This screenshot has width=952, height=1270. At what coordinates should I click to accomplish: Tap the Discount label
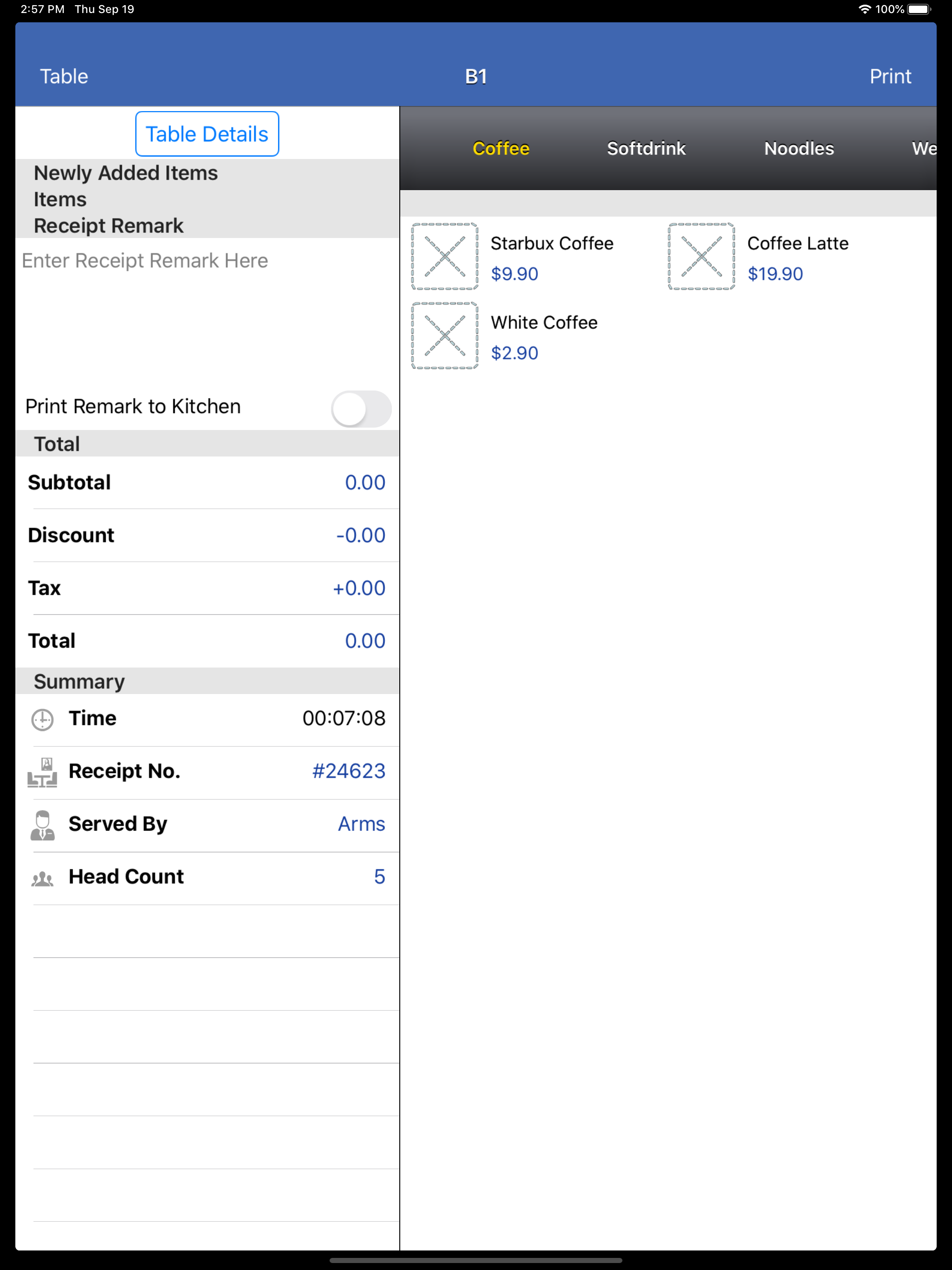pyautogui.click(x=71, y=535)
